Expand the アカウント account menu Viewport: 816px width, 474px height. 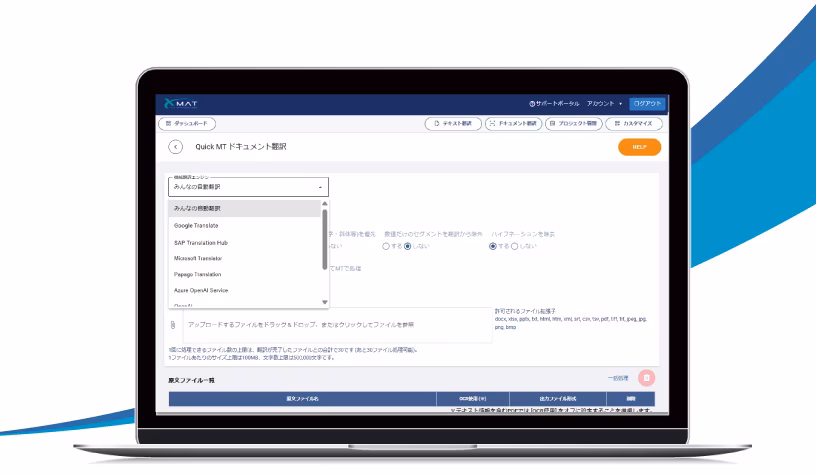pyautogui.click(x=604, y=104)
